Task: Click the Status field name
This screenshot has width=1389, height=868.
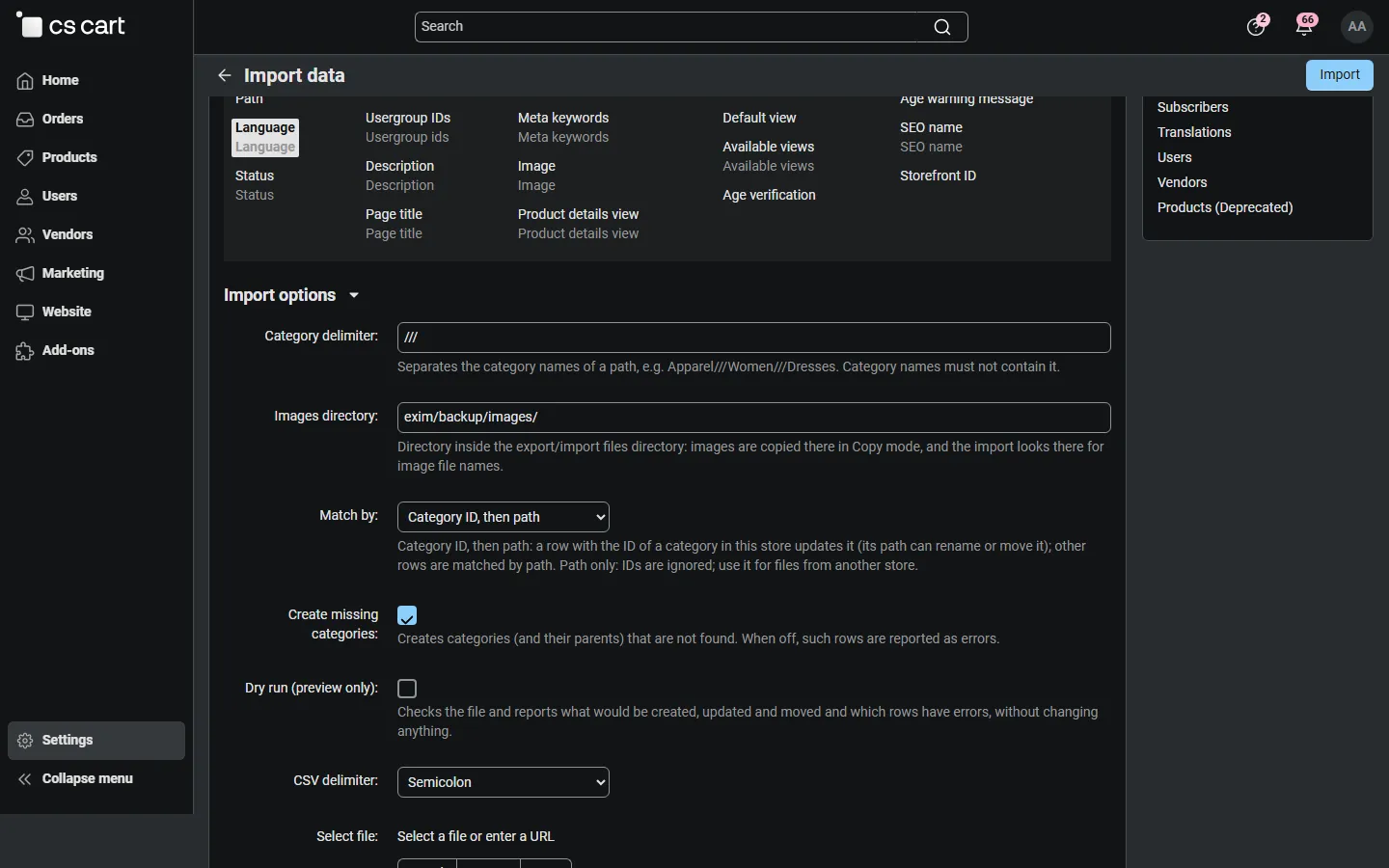Action: (x=255, y=176)
